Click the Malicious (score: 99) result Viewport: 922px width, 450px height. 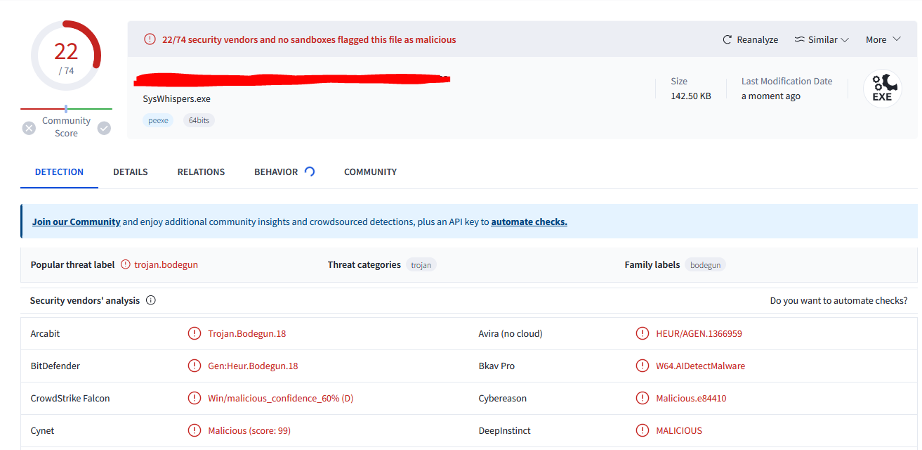[x=249, y=431]
